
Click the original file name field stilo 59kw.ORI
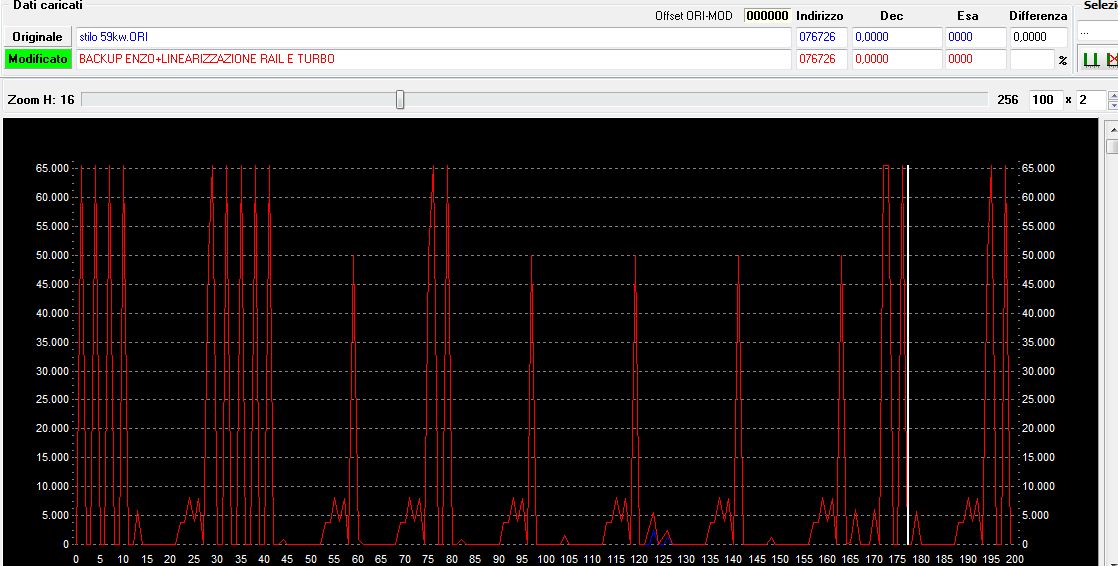click(432, 37)
